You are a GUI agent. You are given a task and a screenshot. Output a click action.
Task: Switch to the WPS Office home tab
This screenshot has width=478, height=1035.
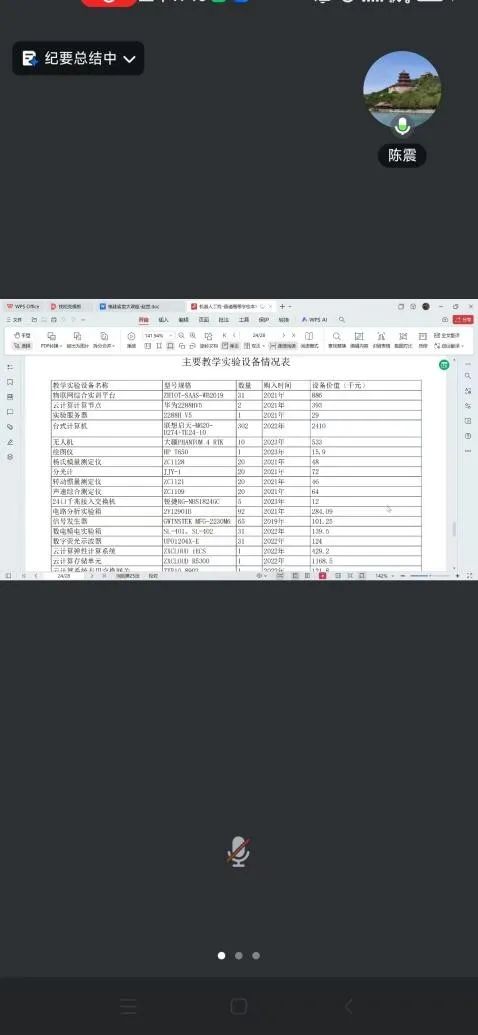tap(23, 306)
